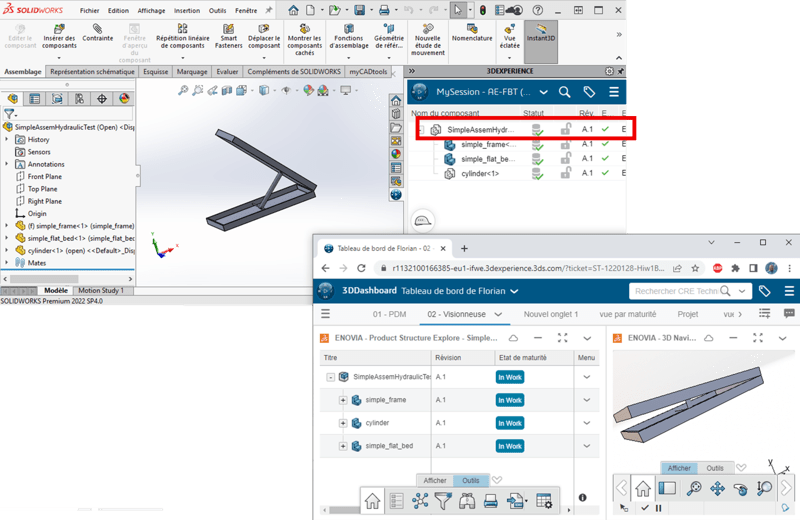Click the lock icon of cylinder<1> row
The height and width of the screenshot is (520, 800).
tap(565, 174)
